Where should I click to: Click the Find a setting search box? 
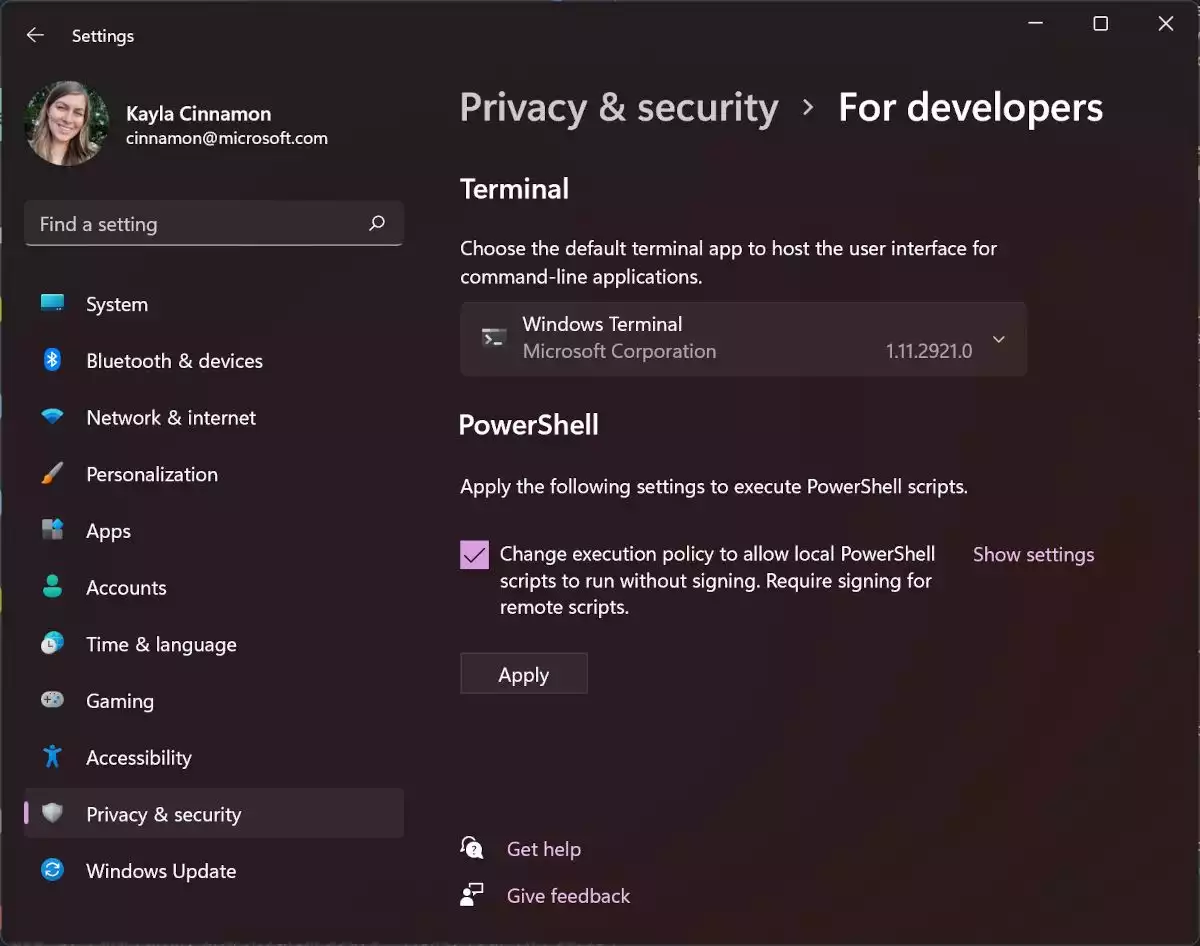click(214, 224)
